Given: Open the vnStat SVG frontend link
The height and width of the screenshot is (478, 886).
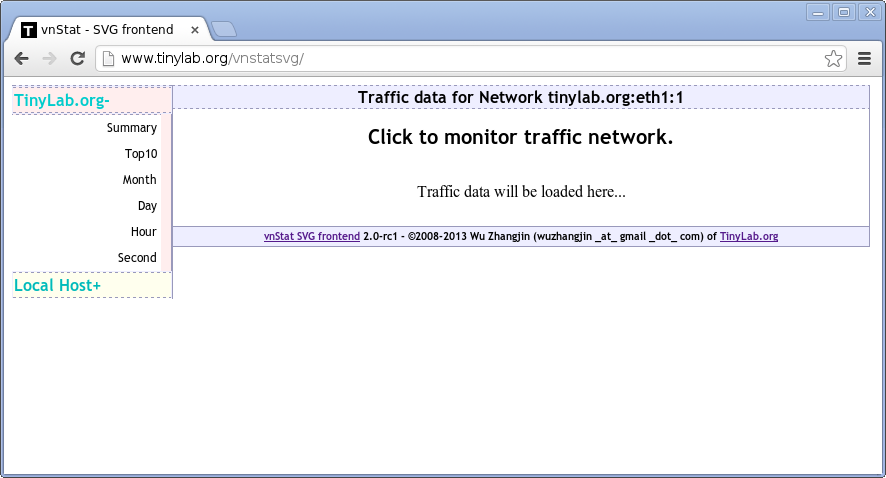Looking at the screenshot, I should coord(311,237).
